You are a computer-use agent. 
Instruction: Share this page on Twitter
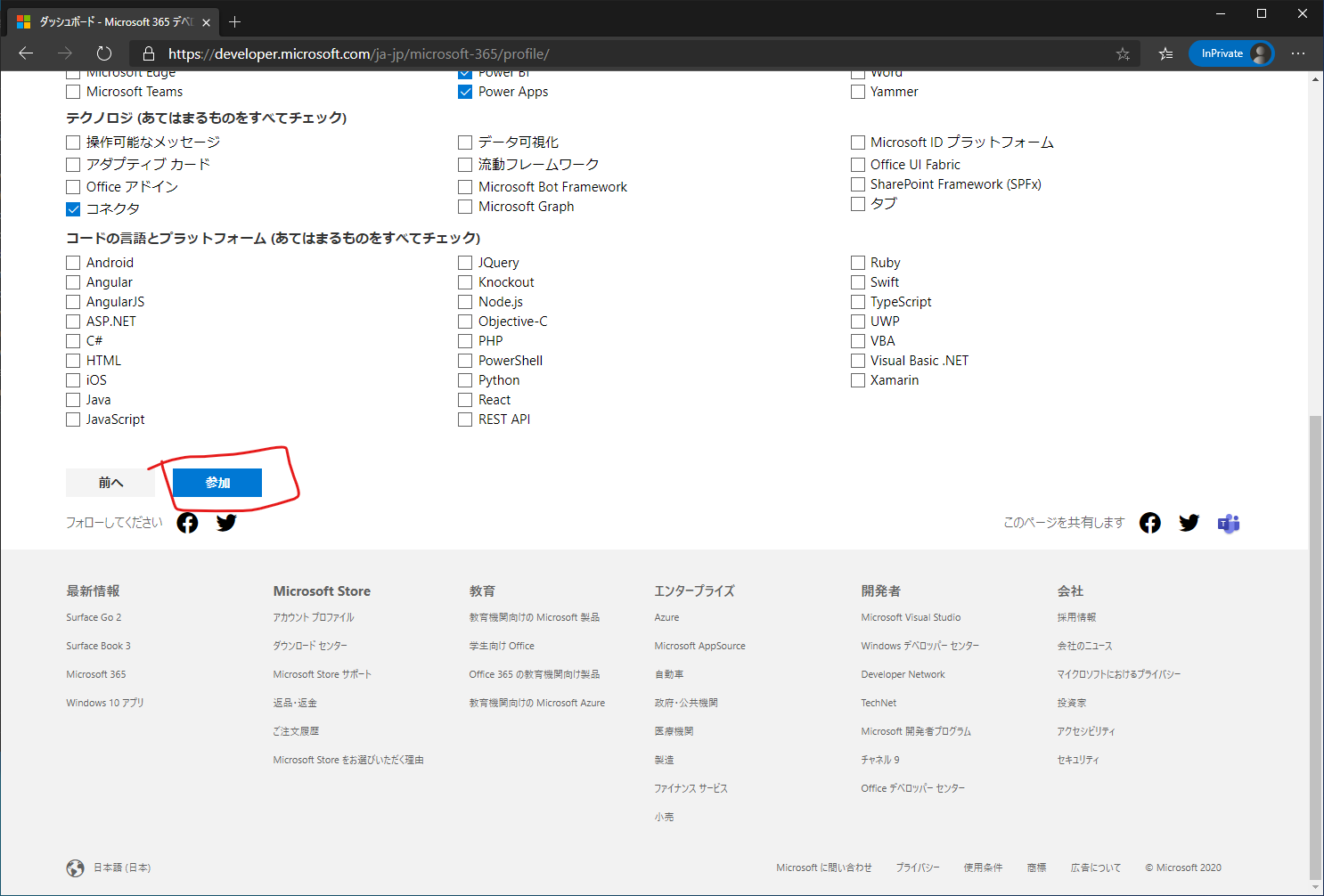(x=1189, y=523)
